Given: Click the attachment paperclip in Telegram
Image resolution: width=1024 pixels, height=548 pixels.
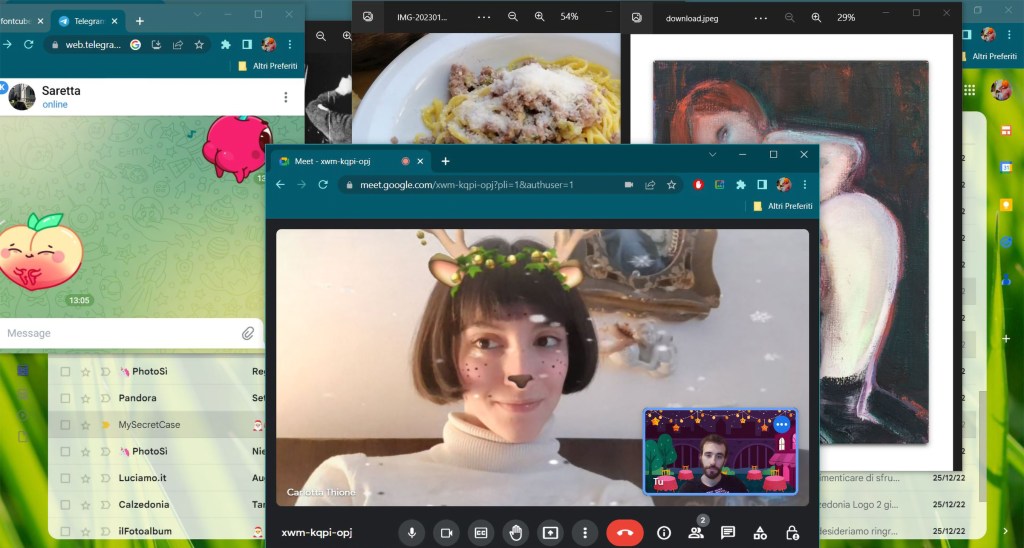Looking at the screenshot, I should (x=248, y=333).
